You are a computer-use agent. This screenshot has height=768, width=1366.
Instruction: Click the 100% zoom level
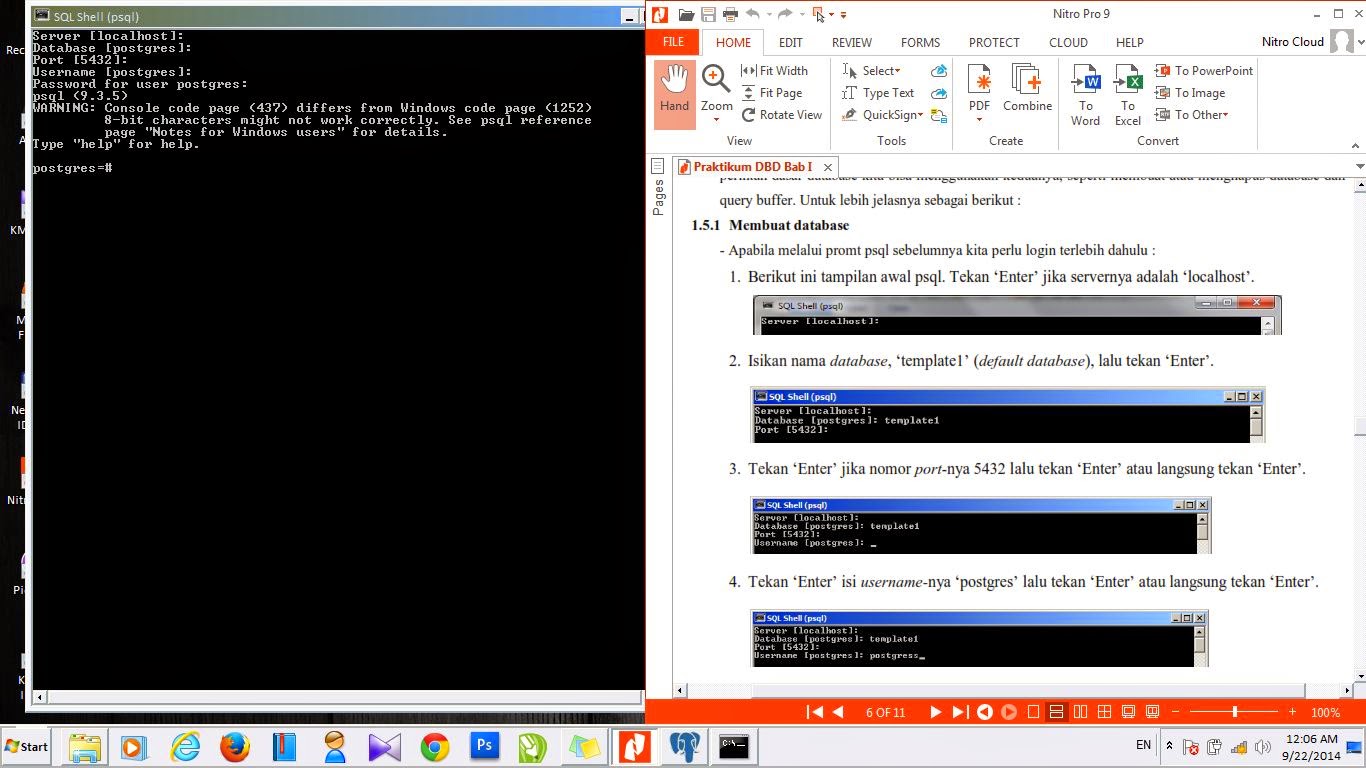(x=1325, y=713)
